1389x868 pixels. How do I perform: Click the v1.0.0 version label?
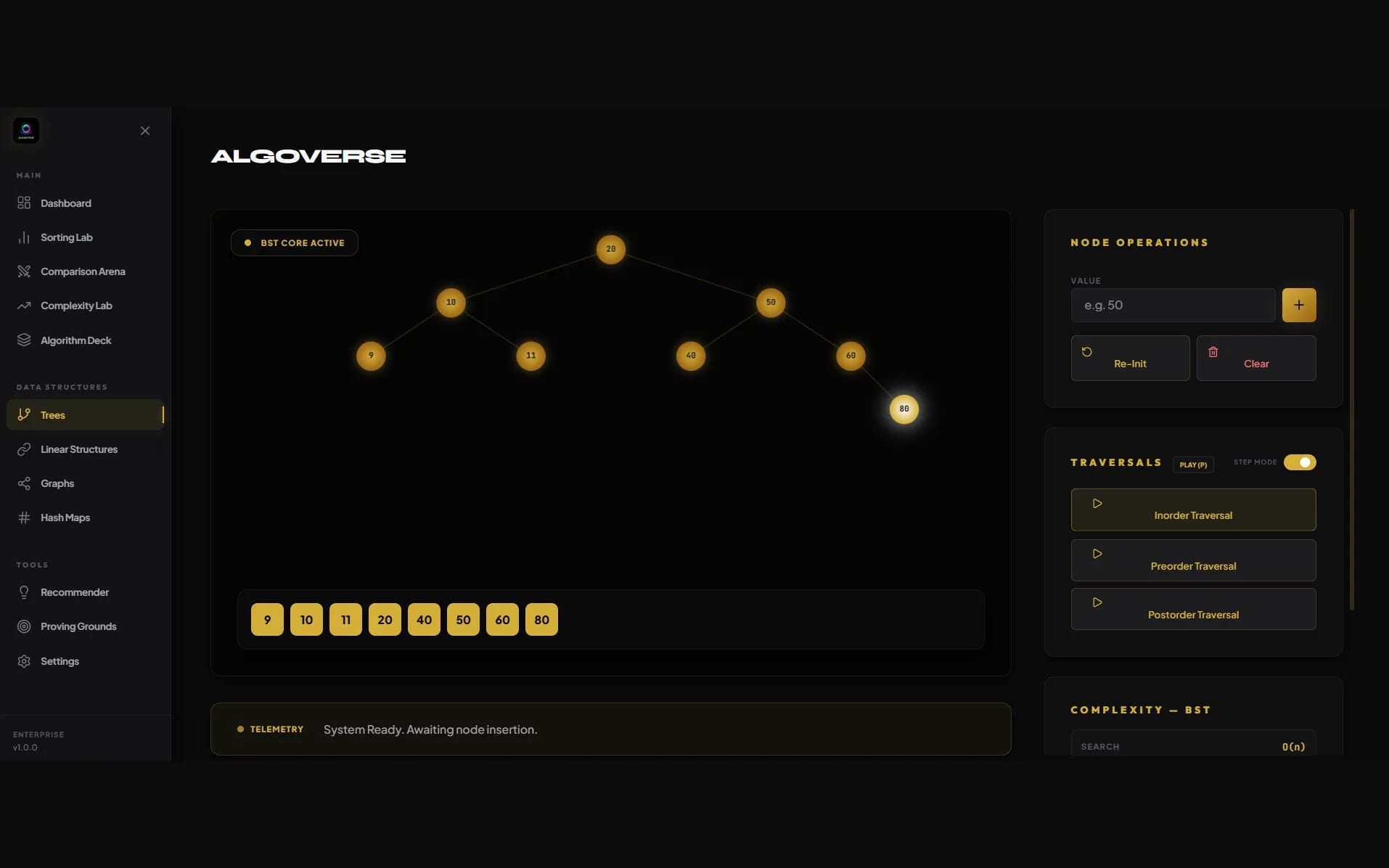pos(25,748)
